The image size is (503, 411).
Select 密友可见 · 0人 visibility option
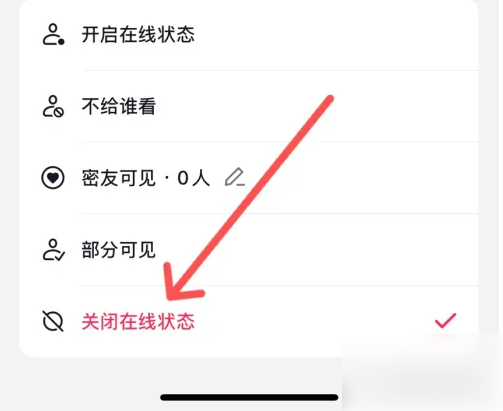(249, 178)
